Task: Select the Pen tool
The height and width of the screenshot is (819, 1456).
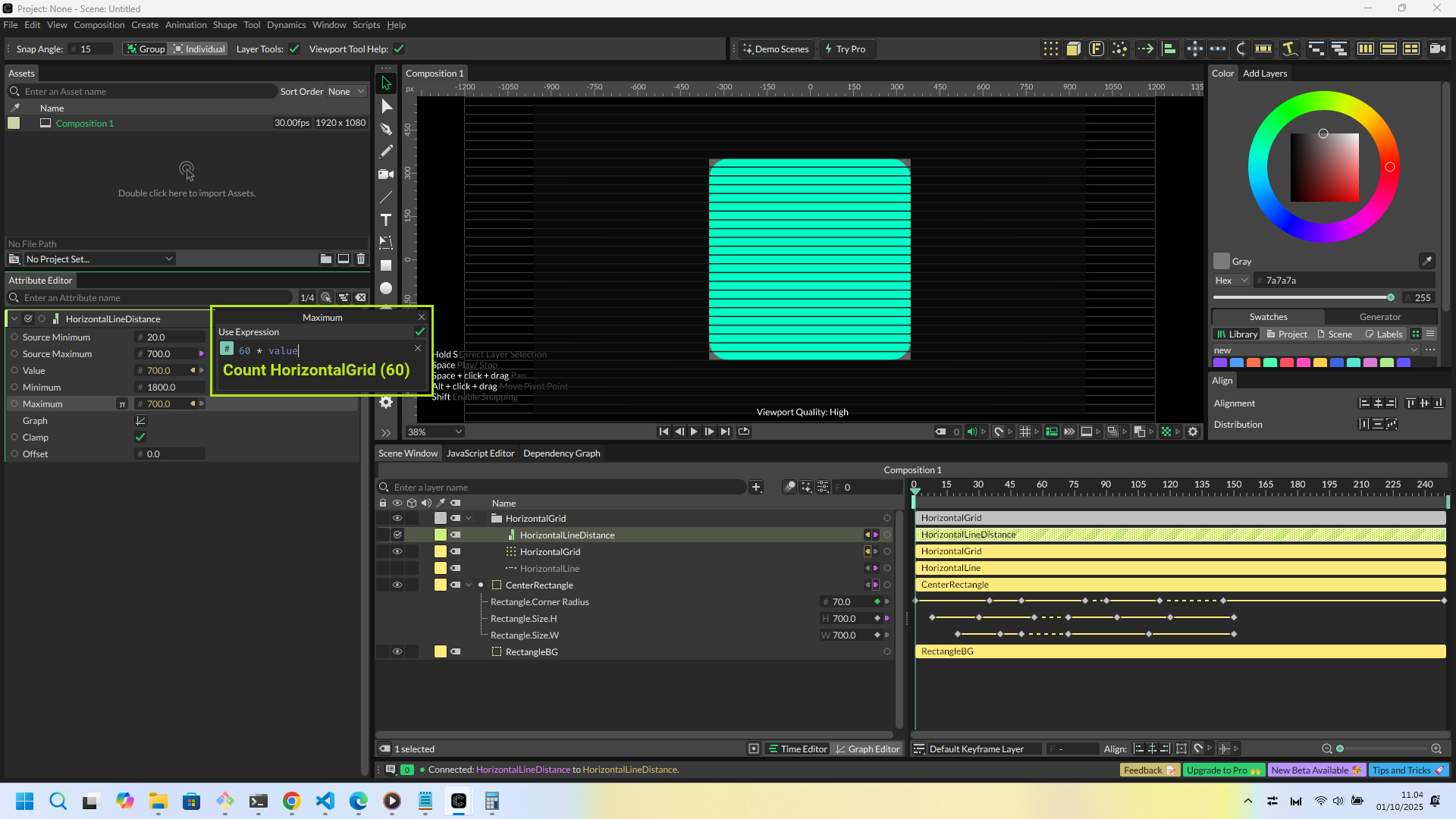Action: point(386,129)
